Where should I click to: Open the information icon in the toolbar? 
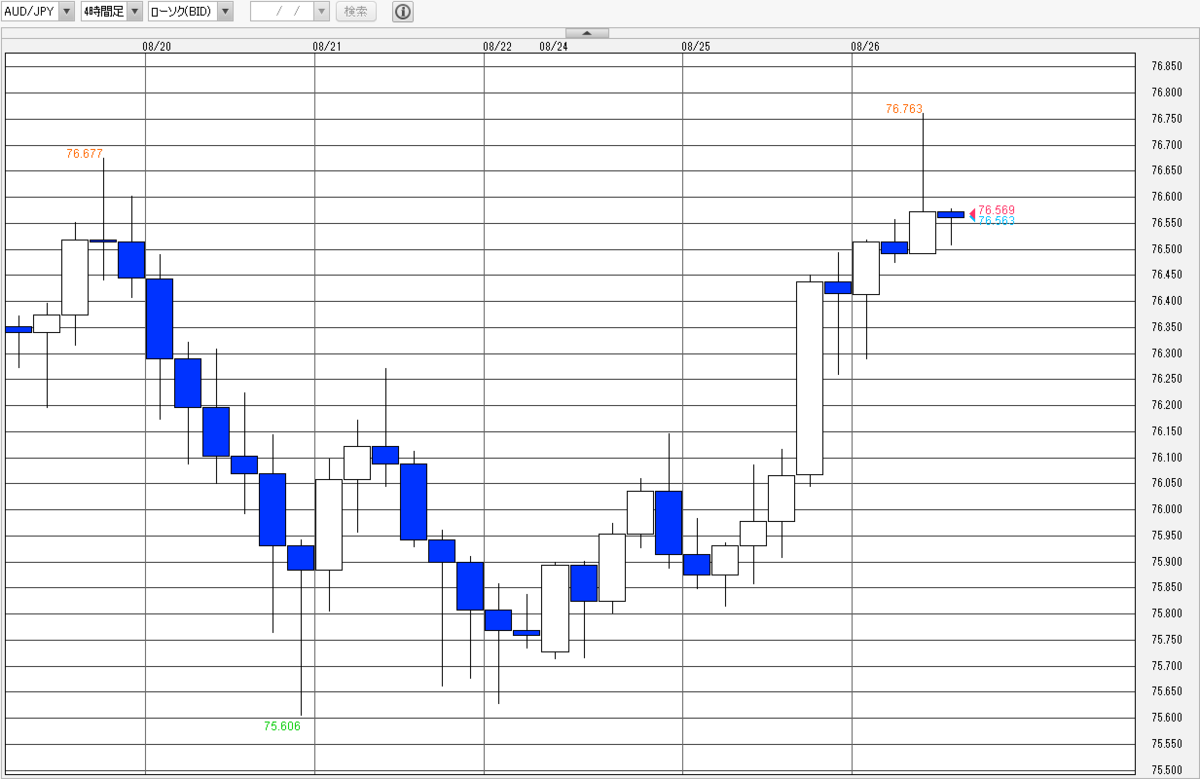402,12
